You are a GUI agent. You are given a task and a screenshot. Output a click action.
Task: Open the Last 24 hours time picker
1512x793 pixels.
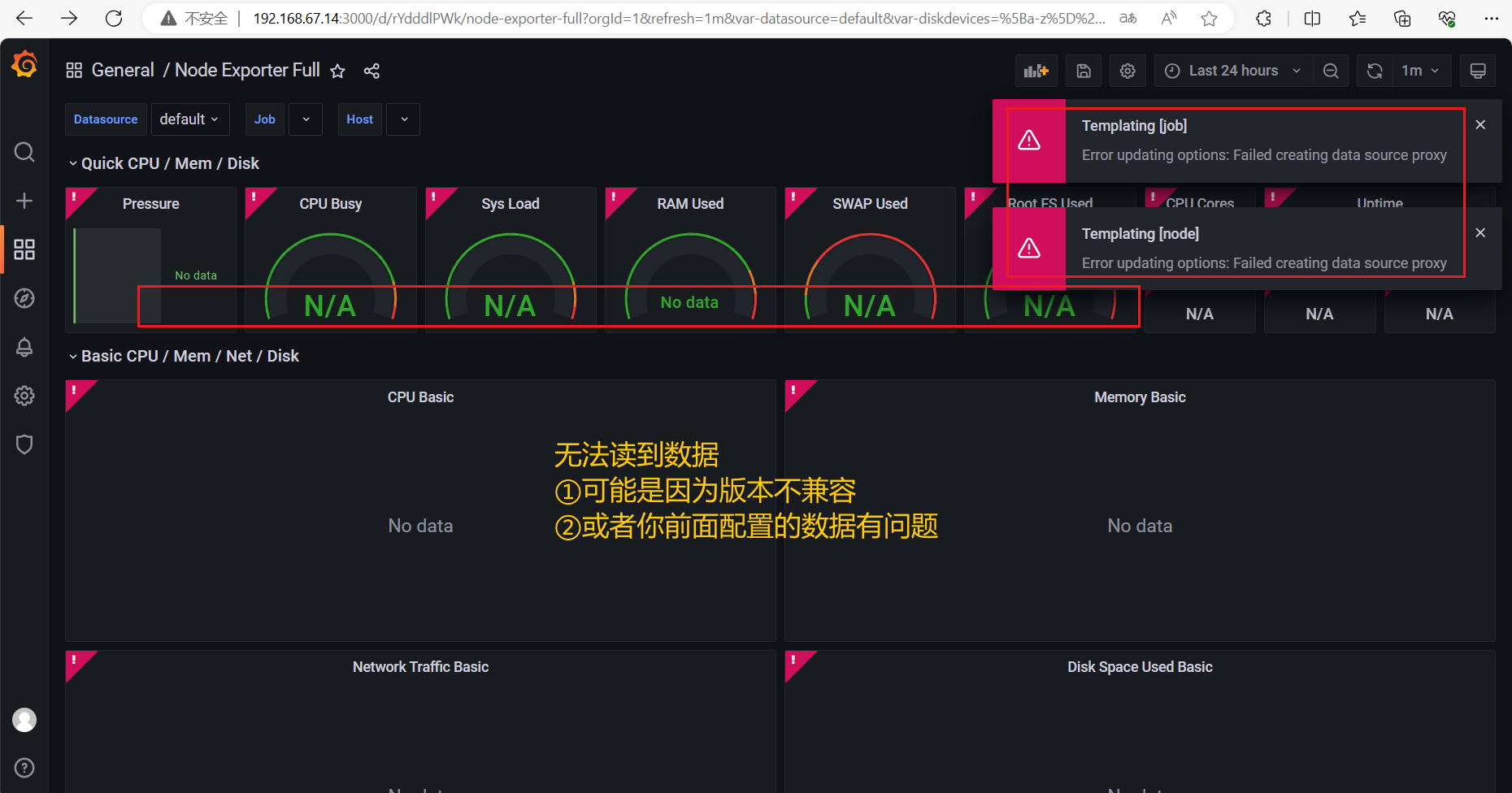tap(1233, 71)
